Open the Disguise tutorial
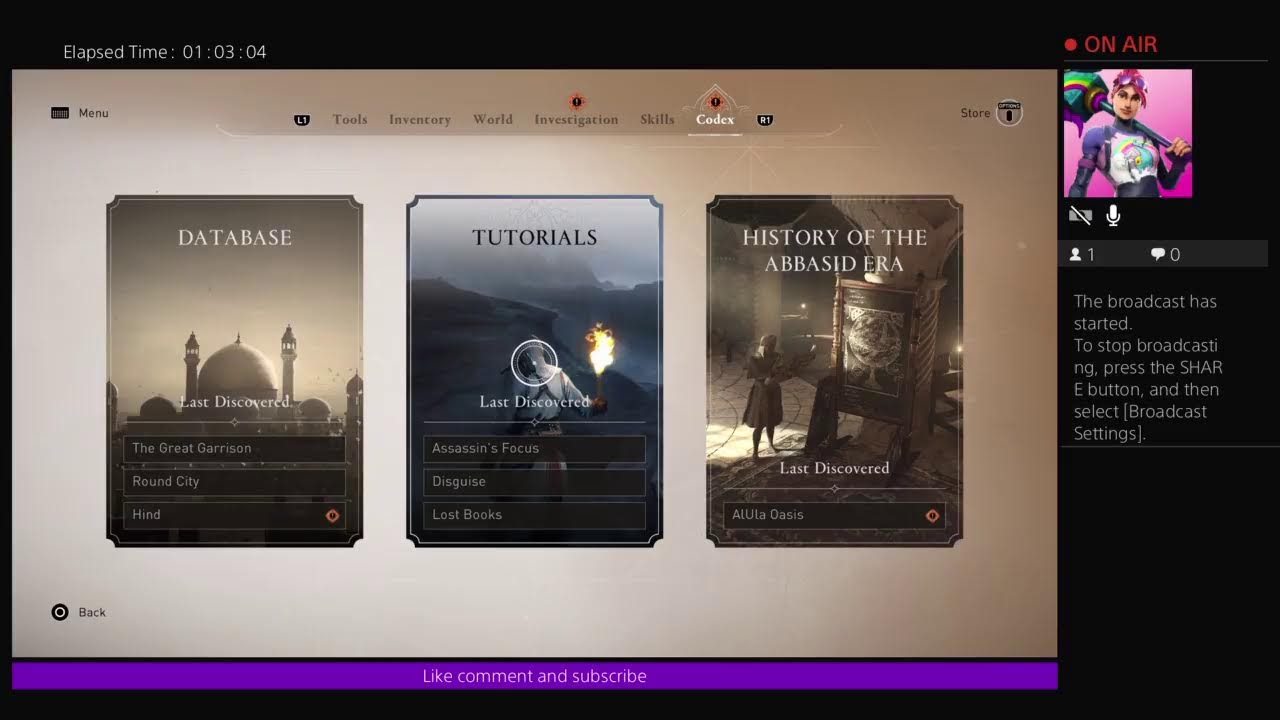The height and width of the screenshot is (720, 1280). point(534,481)
